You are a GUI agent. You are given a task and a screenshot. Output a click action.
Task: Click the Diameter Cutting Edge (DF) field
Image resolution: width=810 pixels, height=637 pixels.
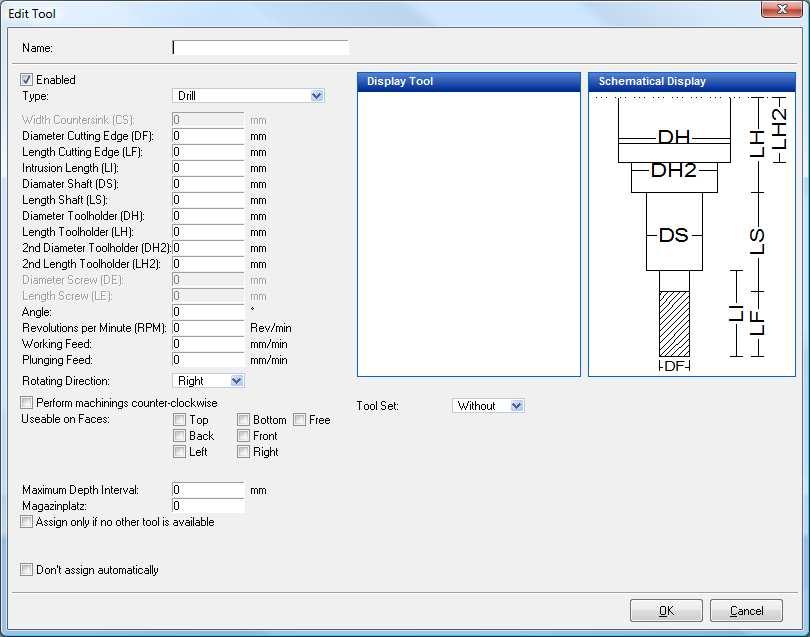click(208, 136)
